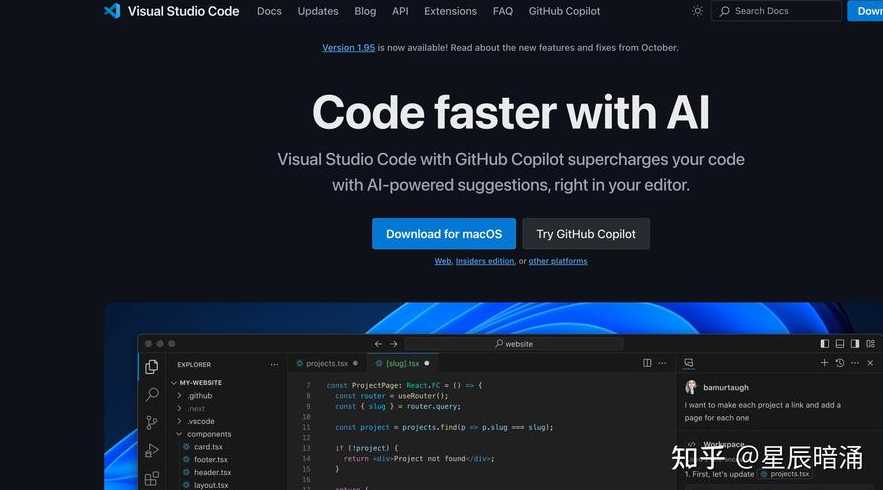Open the Insiders edition link
The width and height of the screenshot is (883, 490).
485,261
